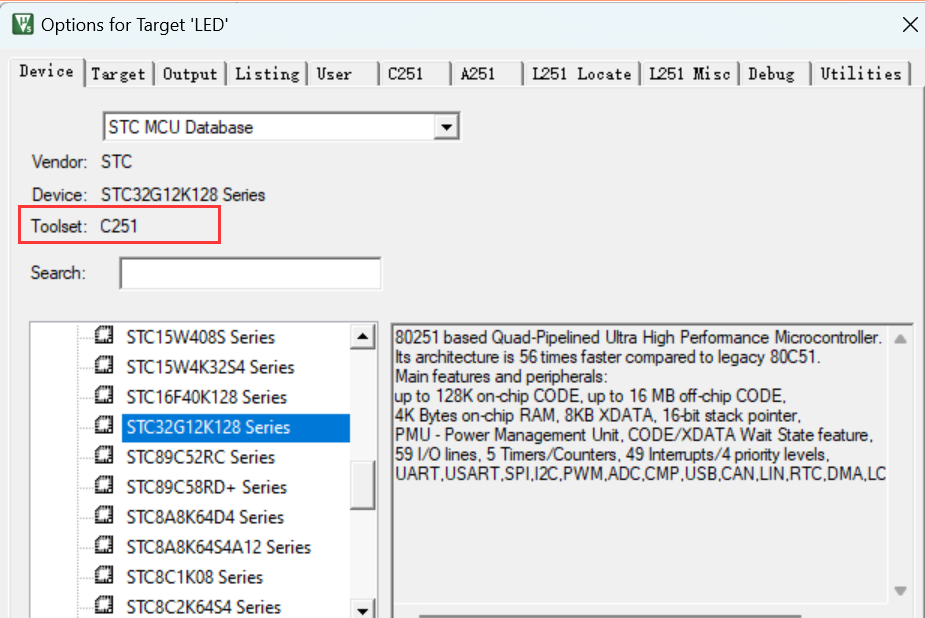Screen dimensions: 925x618
Task: Click the "PMU - Power Management Unit" description line
Action: coord(634,435)
